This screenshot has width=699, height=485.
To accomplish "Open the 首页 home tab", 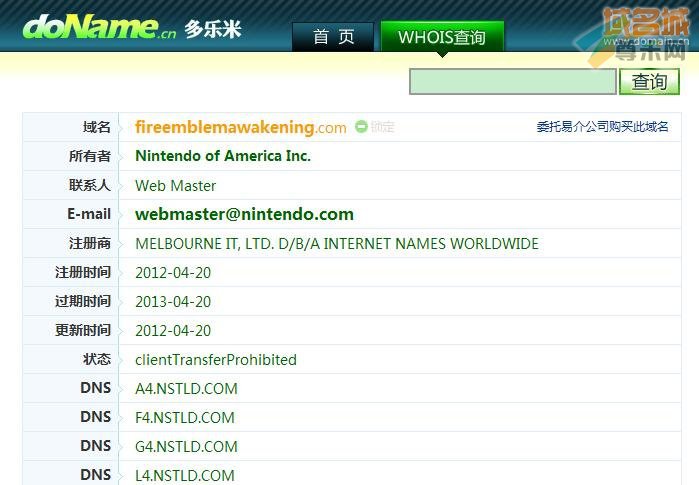I will click(333, 37).
